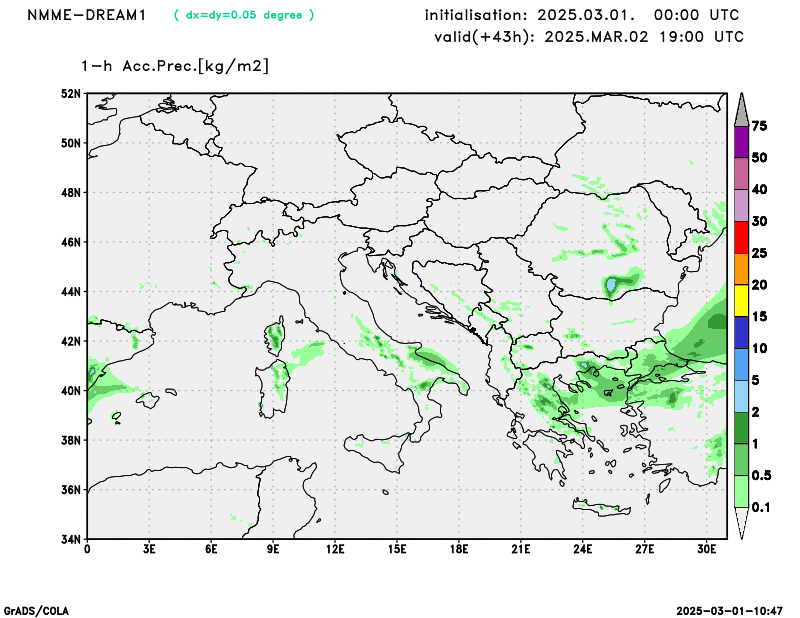Select the dark green 1-2 colorbar swatch

point(741,428)
